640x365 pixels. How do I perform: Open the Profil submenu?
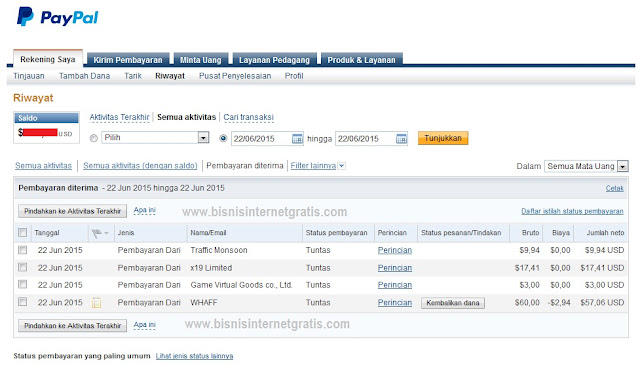click(x=294, y=76)
